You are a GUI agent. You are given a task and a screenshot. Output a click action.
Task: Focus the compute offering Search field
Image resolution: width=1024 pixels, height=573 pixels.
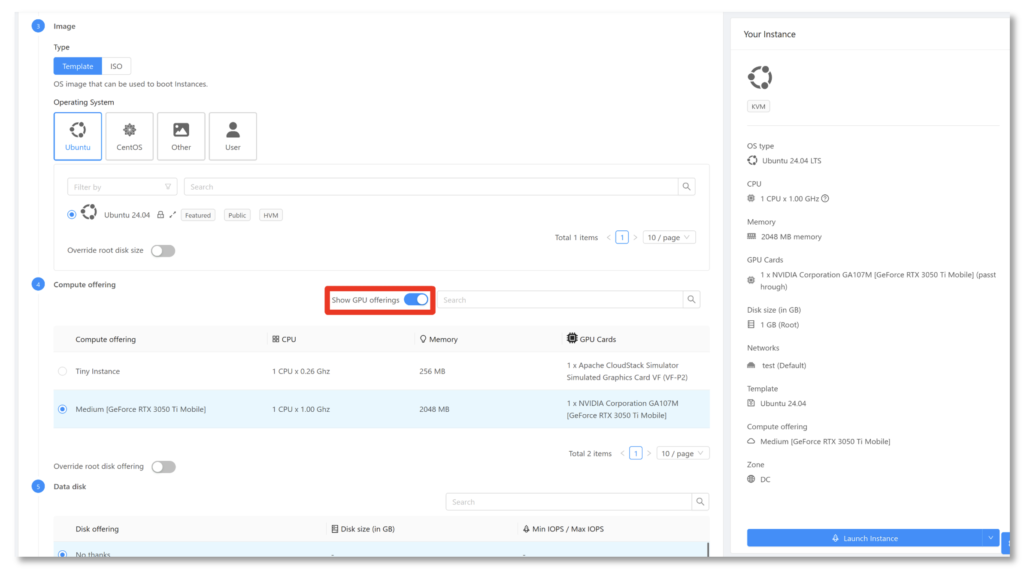pyautogui.click(x=560, y=300)
